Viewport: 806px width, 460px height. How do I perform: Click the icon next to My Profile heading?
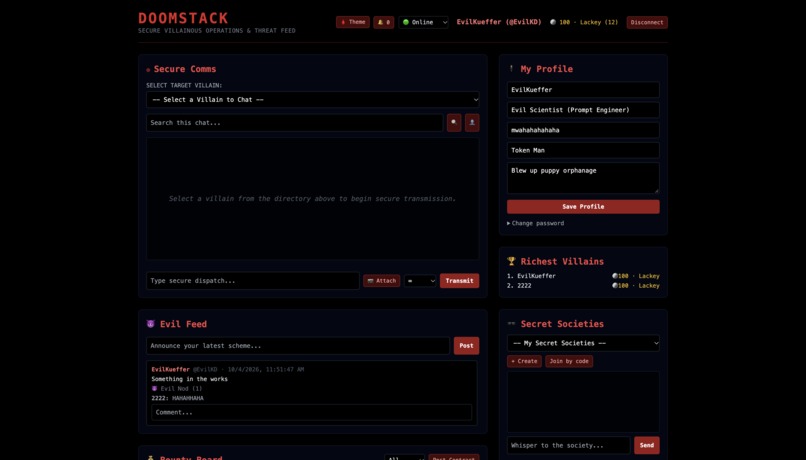tap(511, 68)
